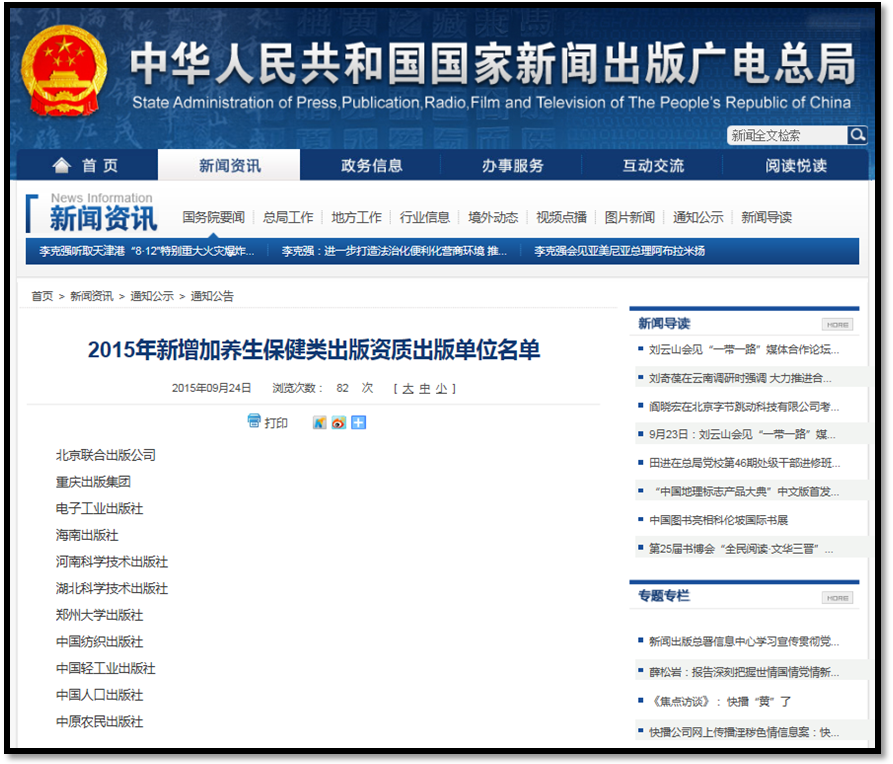The image size is (893, 764).
Task: Share article via Weibo icon
Action: 339,423
